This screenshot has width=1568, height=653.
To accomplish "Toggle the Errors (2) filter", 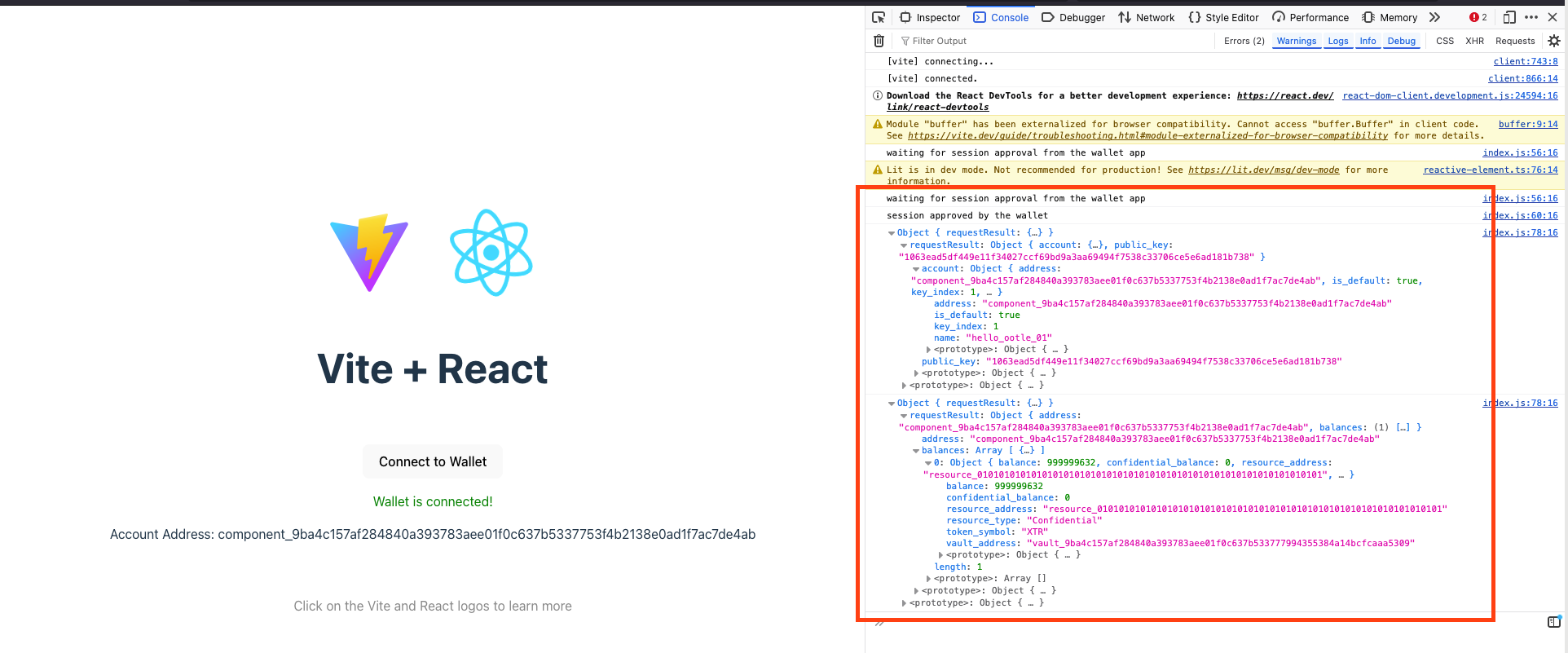I will click(x=1244, y=41).
